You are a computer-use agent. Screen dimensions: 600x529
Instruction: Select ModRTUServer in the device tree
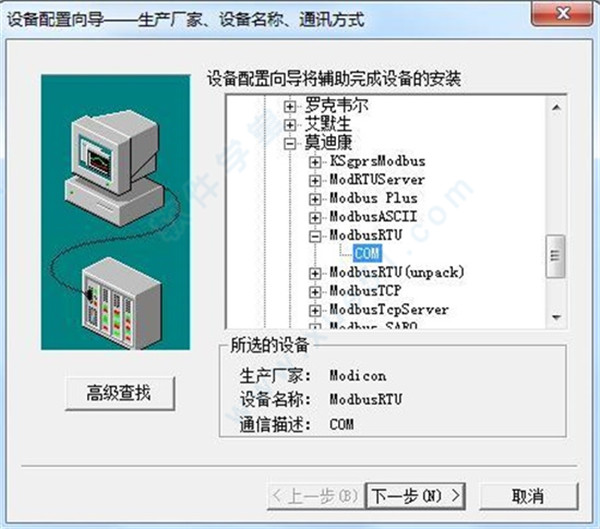377,180
